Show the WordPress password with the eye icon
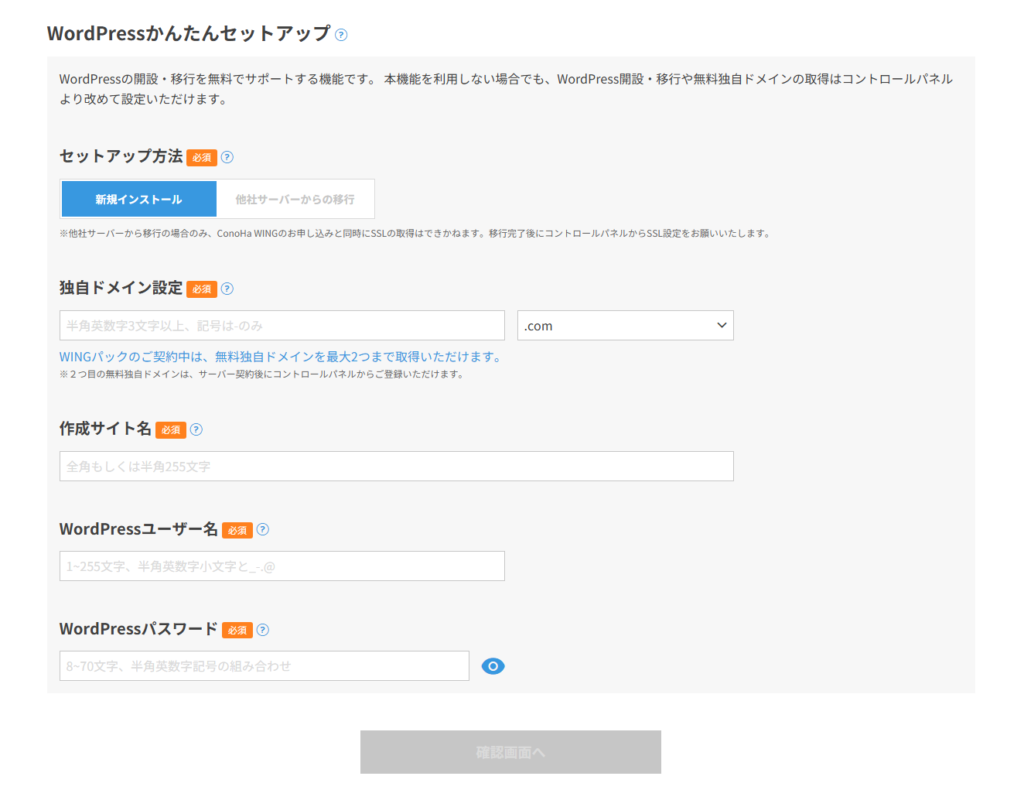This screenshot has height=807, width=1024. (x=492, y=665)
